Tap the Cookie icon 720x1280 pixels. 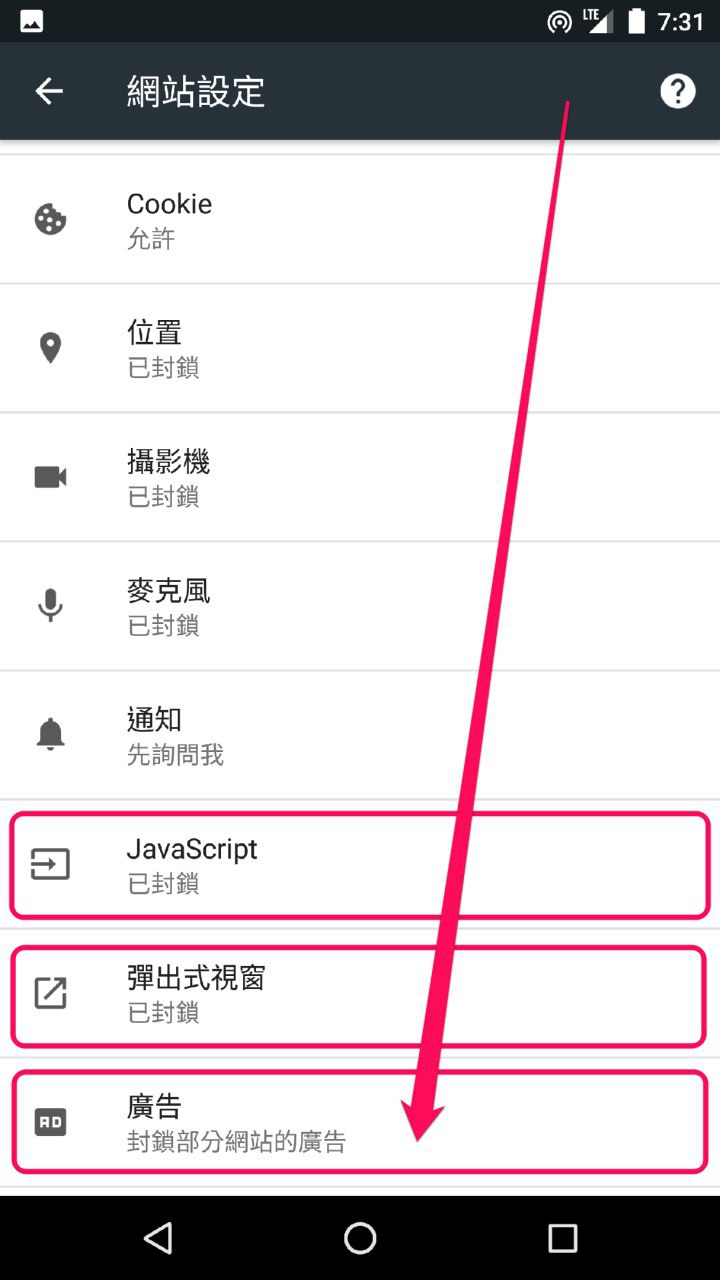(50, 219)
